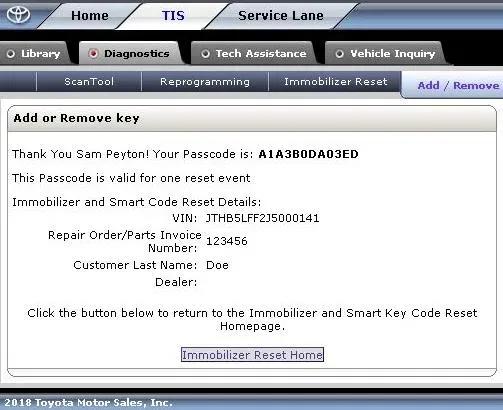The image size is (503, 410).
Task: Open Tech Assistance section
Action: coord(261,53)
